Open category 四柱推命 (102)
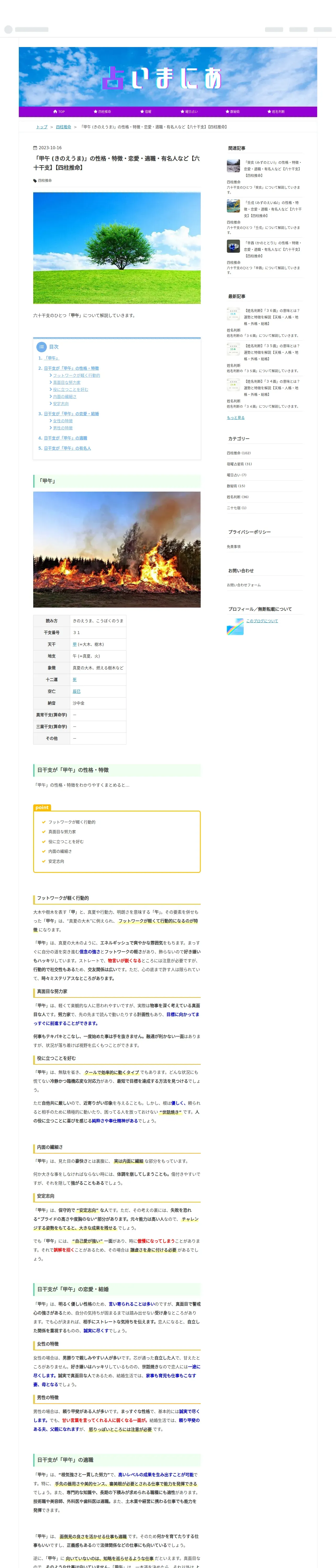The width and height of the screenshot is (336, 1568). click(238, 453)
